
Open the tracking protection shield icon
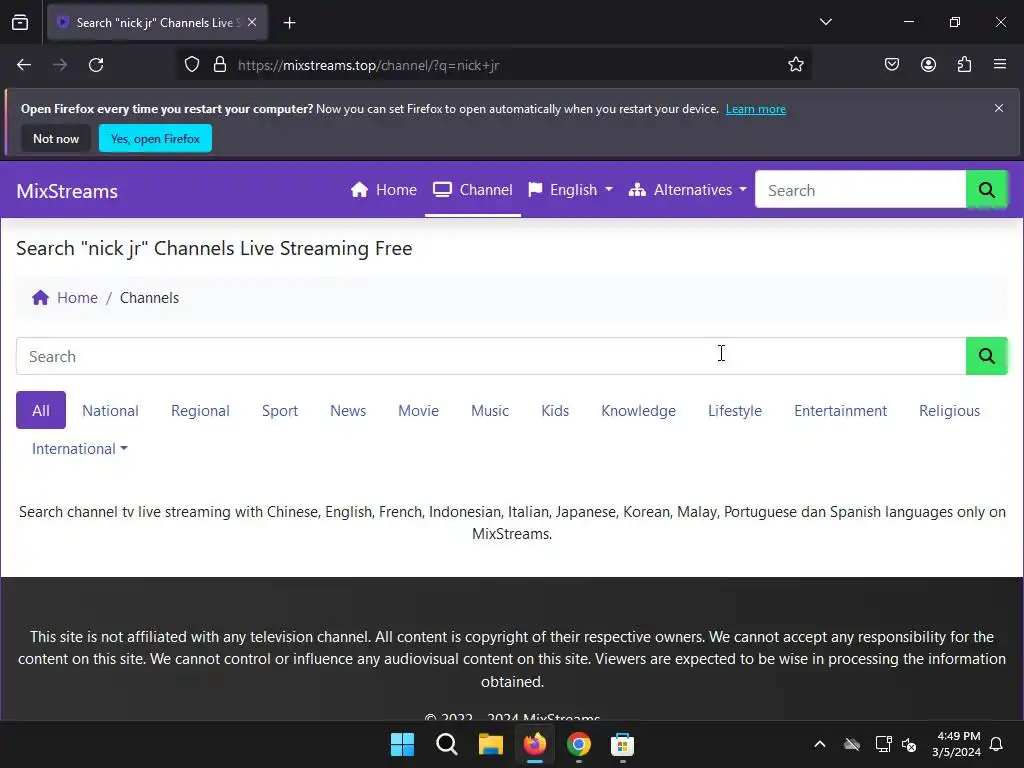pos(192,65)
